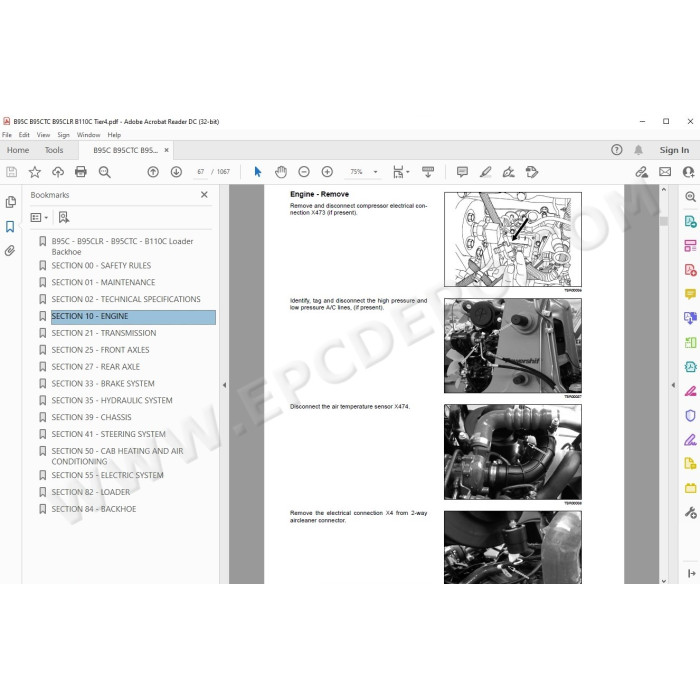Open the B95C - B95CLR Loader Backhoe bookmark
Viewport: 700px width, 700px height.
[122, 246]
